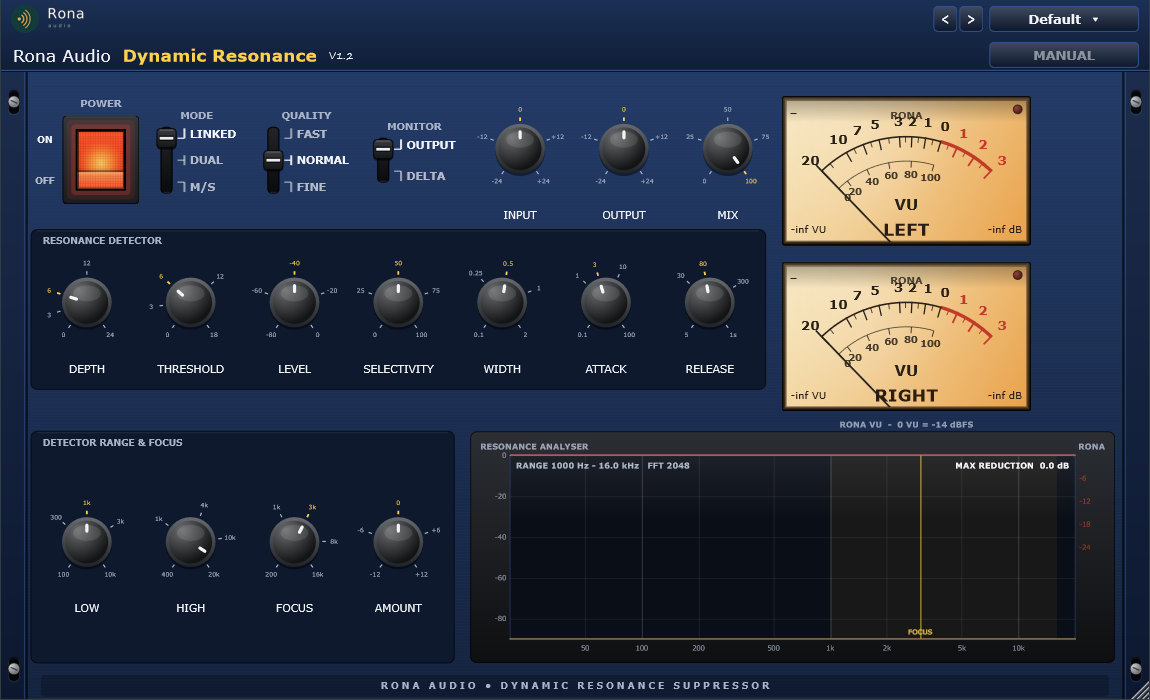Open the MANUAL button
The image size is (1150, 700).
pyautogui.click(x=1063, y=55)
